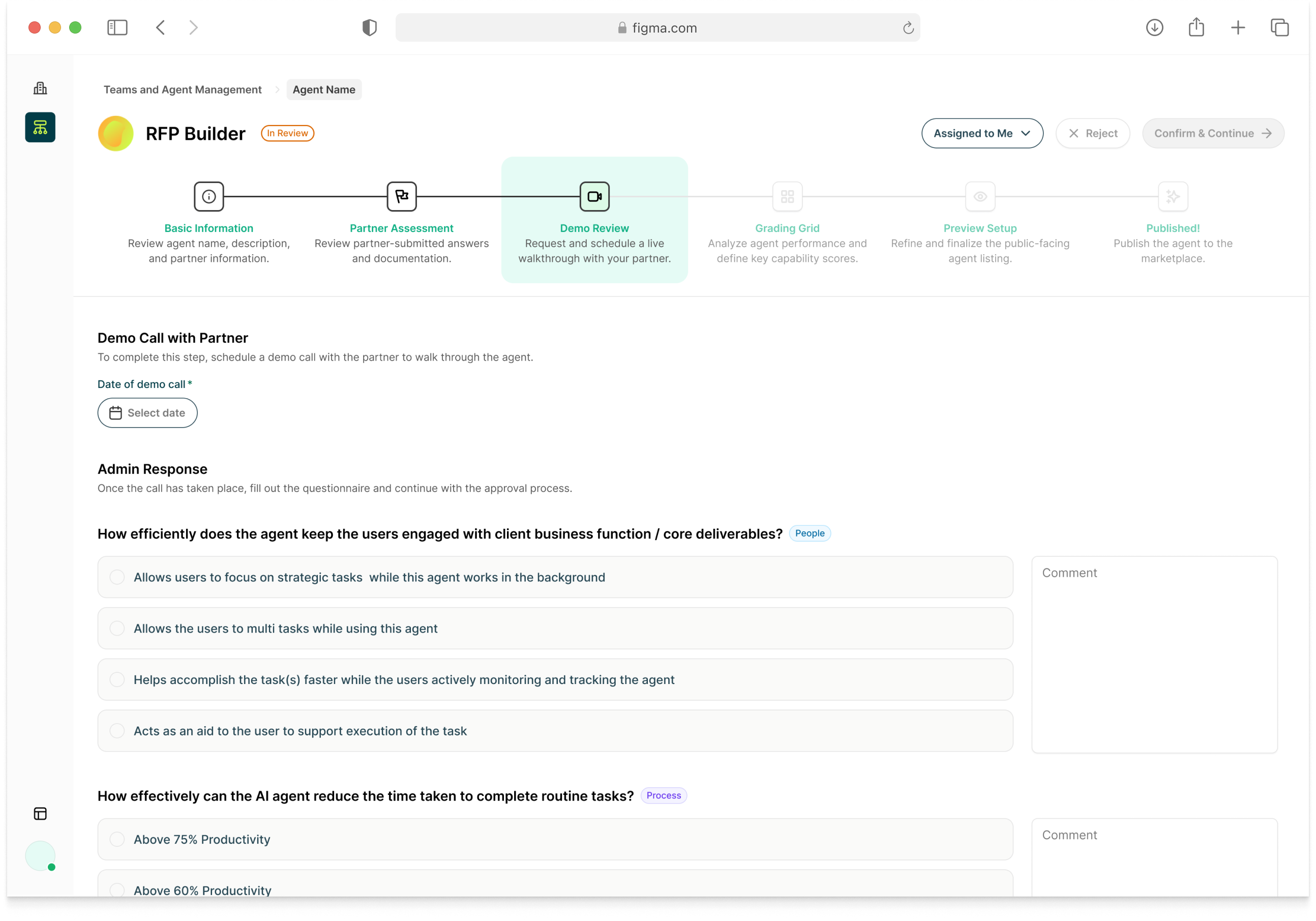This screenshot has height=921, width=1316.
Task: Click the Demo Review video camera icon
Action: click(594, 197)
